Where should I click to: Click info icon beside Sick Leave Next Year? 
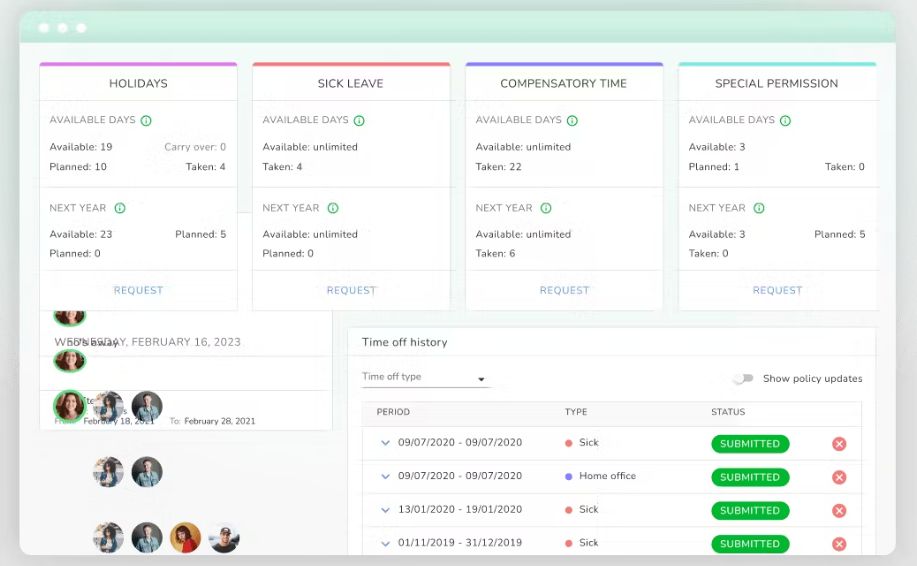click(333, 208)
